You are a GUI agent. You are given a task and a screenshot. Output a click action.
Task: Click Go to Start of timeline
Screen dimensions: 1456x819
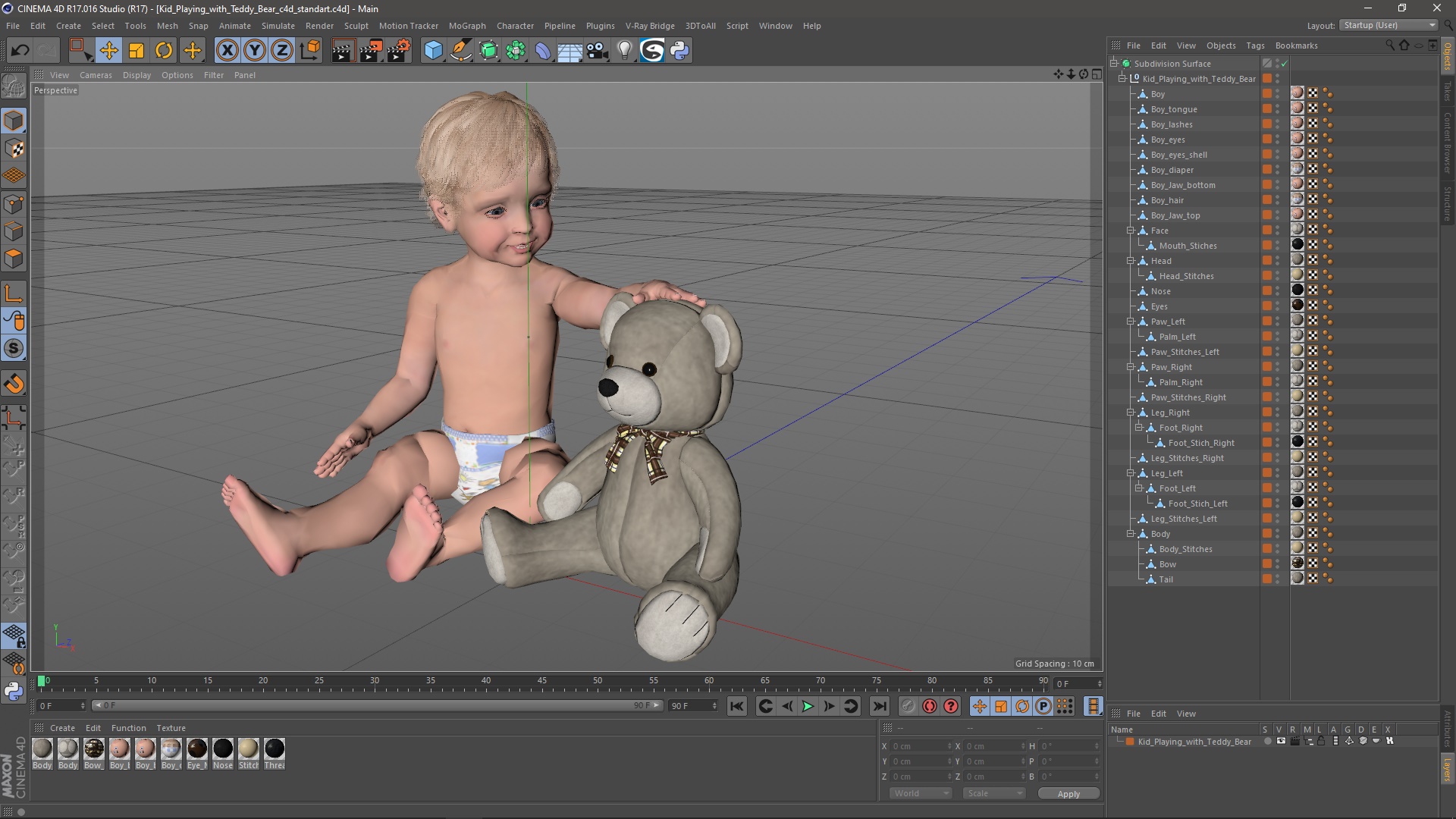pos(736,707)
